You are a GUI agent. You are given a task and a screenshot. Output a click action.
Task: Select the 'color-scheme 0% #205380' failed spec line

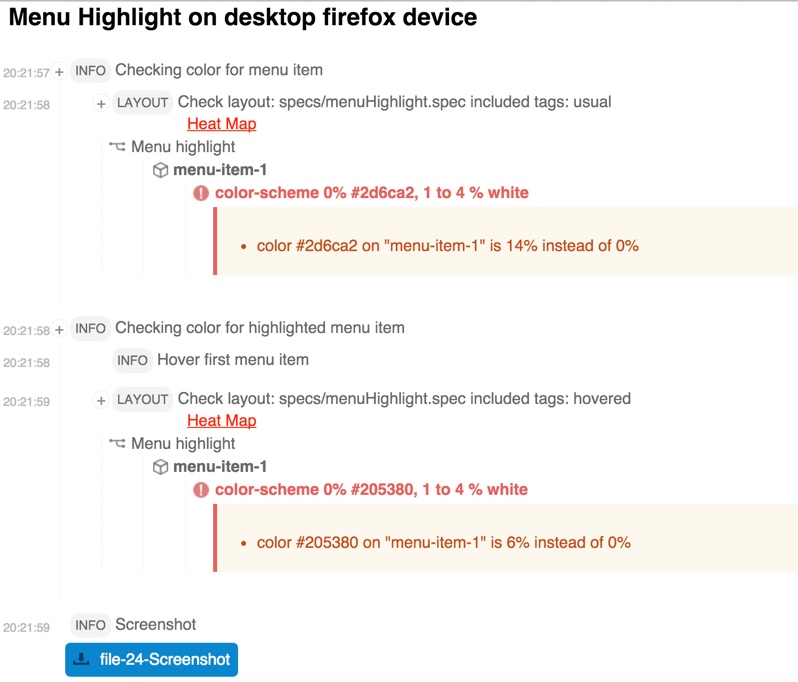coord(371,490)
